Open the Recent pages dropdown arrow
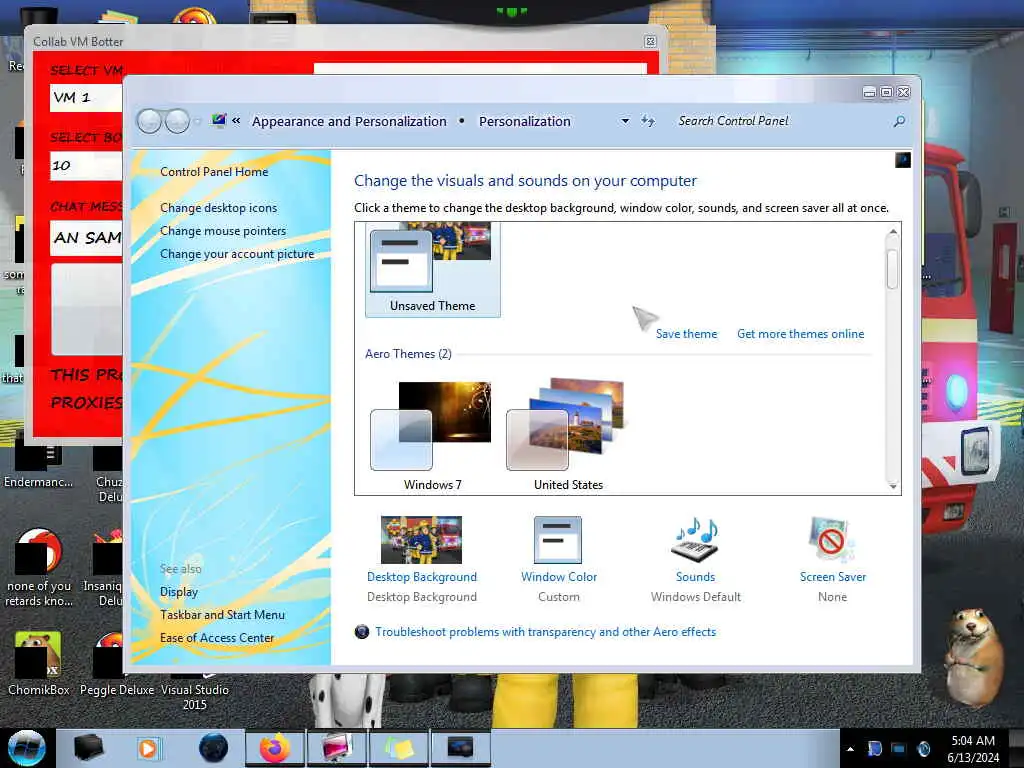Screen dimensions: 1024x768 coord(197,121)
